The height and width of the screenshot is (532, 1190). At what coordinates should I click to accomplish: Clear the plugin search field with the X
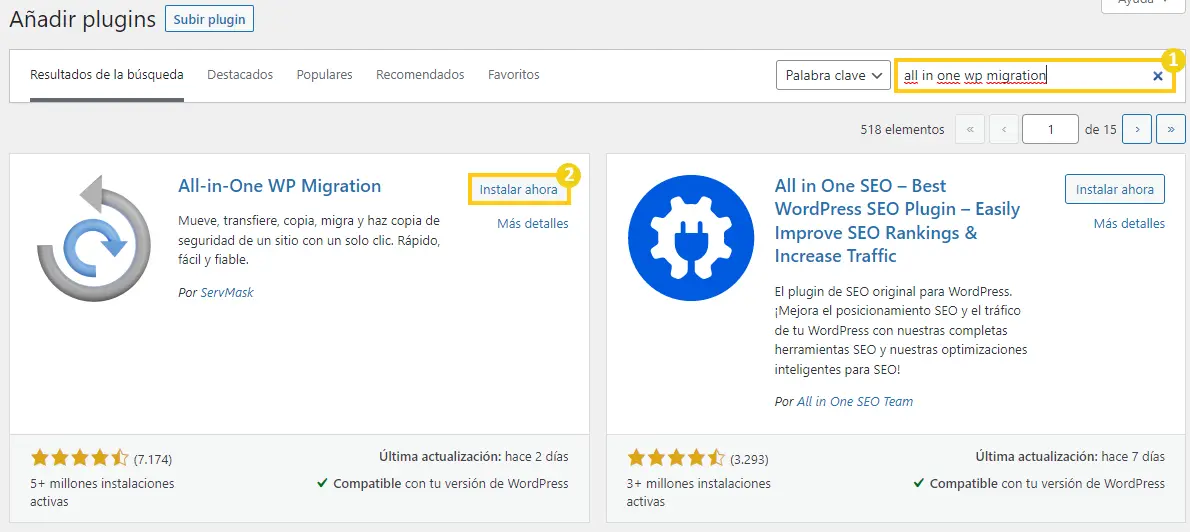pos(1158,76)
